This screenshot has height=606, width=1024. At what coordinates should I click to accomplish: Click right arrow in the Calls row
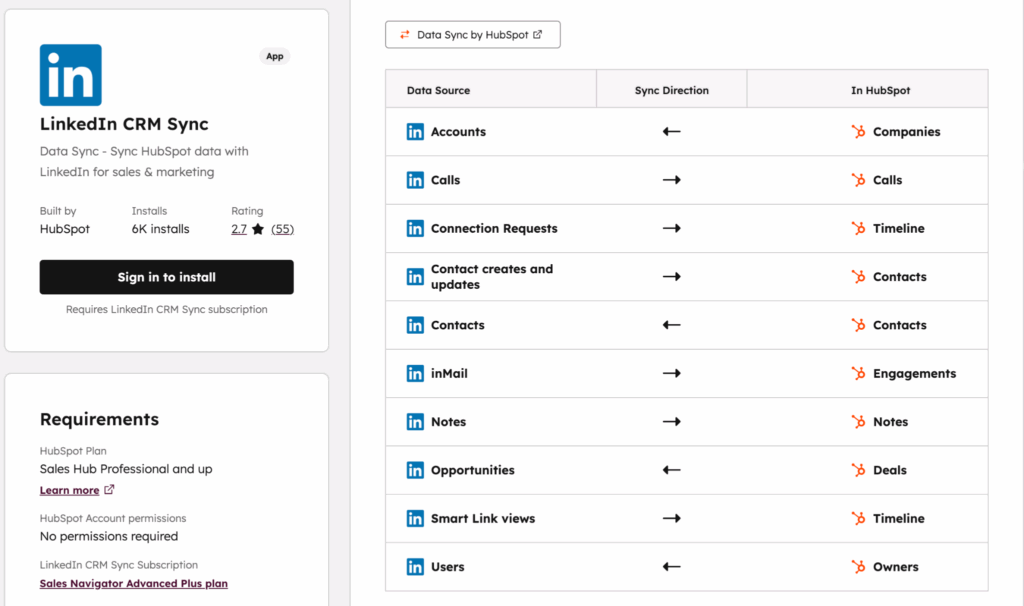coord(671,180)
